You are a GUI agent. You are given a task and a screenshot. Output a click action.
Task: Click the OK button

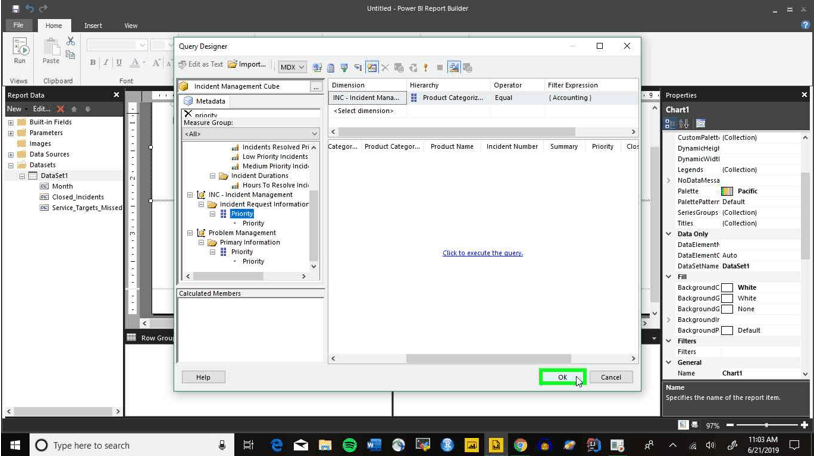point(563,377)
